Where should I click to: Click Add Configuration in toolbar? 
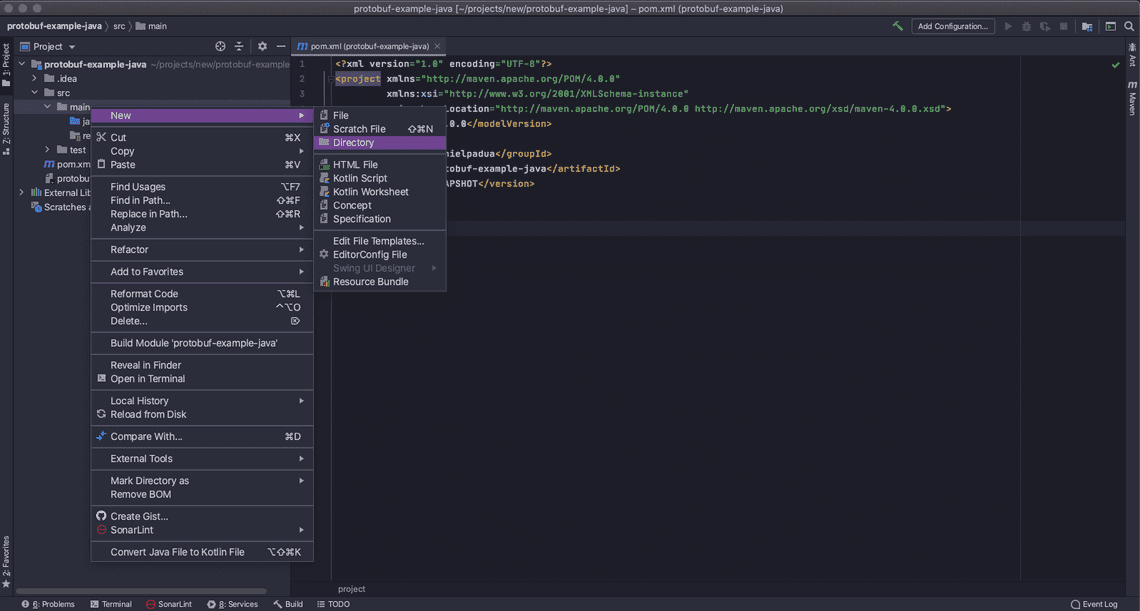click(x=952, y=26)
